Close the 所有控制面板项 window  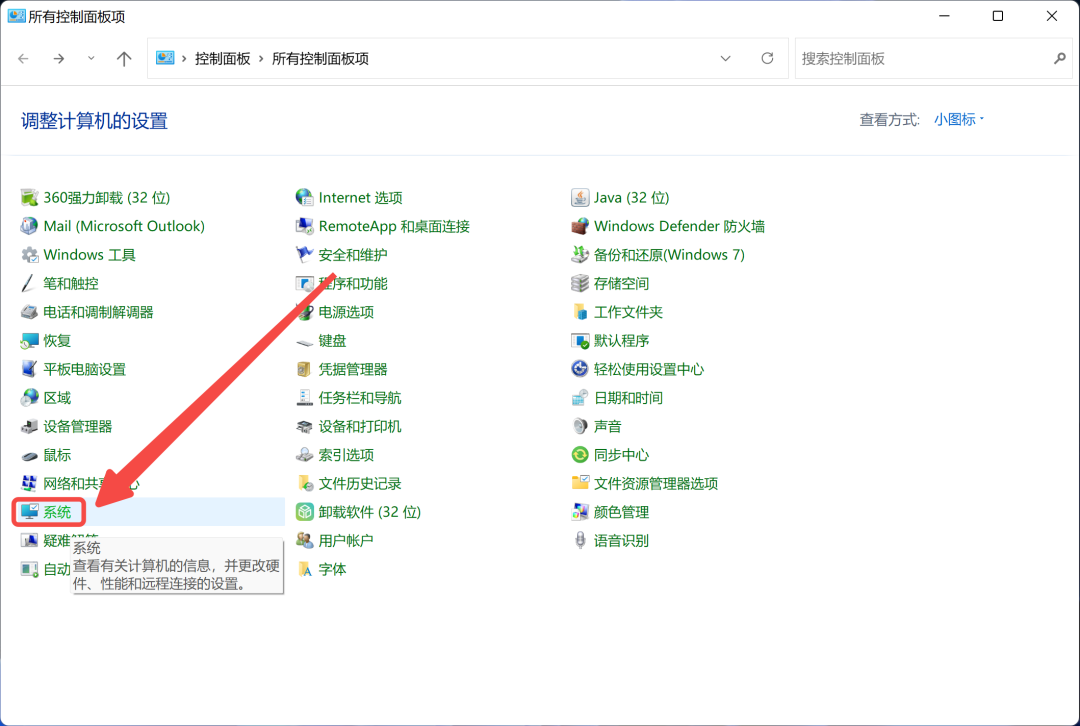1052,16
